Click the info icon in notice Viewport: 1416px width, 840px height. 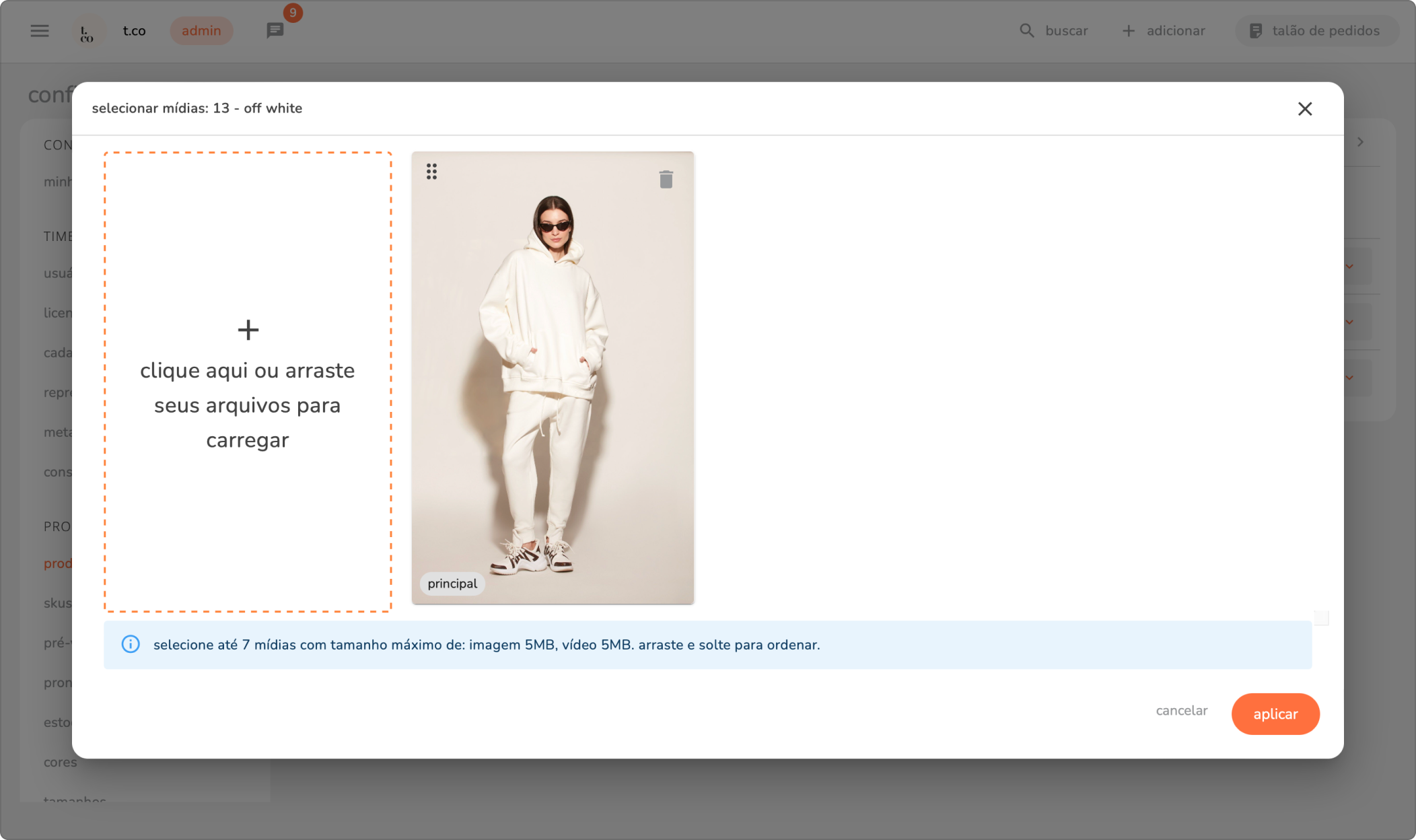point(131,645)
